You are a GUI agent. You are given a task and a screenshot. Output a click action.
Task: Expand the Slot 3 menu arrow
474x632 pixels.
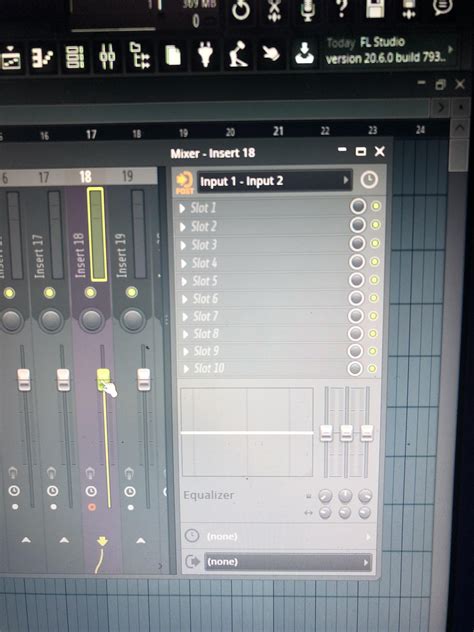click(x=184, y=245)
